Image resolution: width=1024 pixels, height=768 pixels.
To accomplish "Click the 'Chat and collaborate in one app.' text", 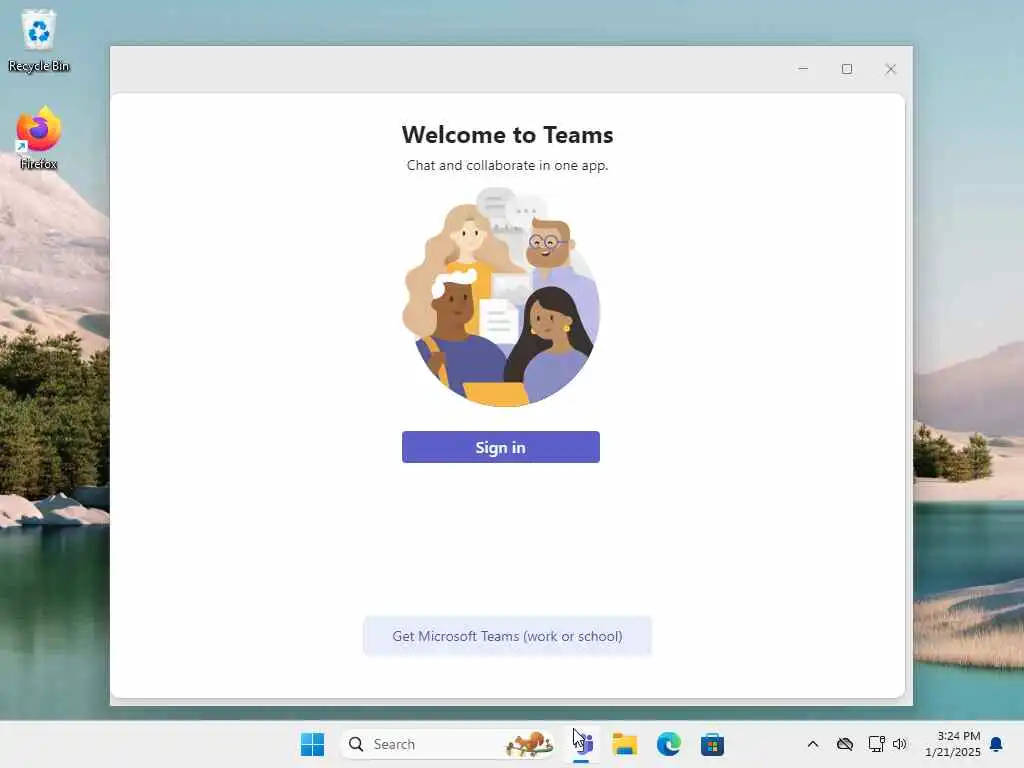I will pyautogui.click(x=507, y=165).
